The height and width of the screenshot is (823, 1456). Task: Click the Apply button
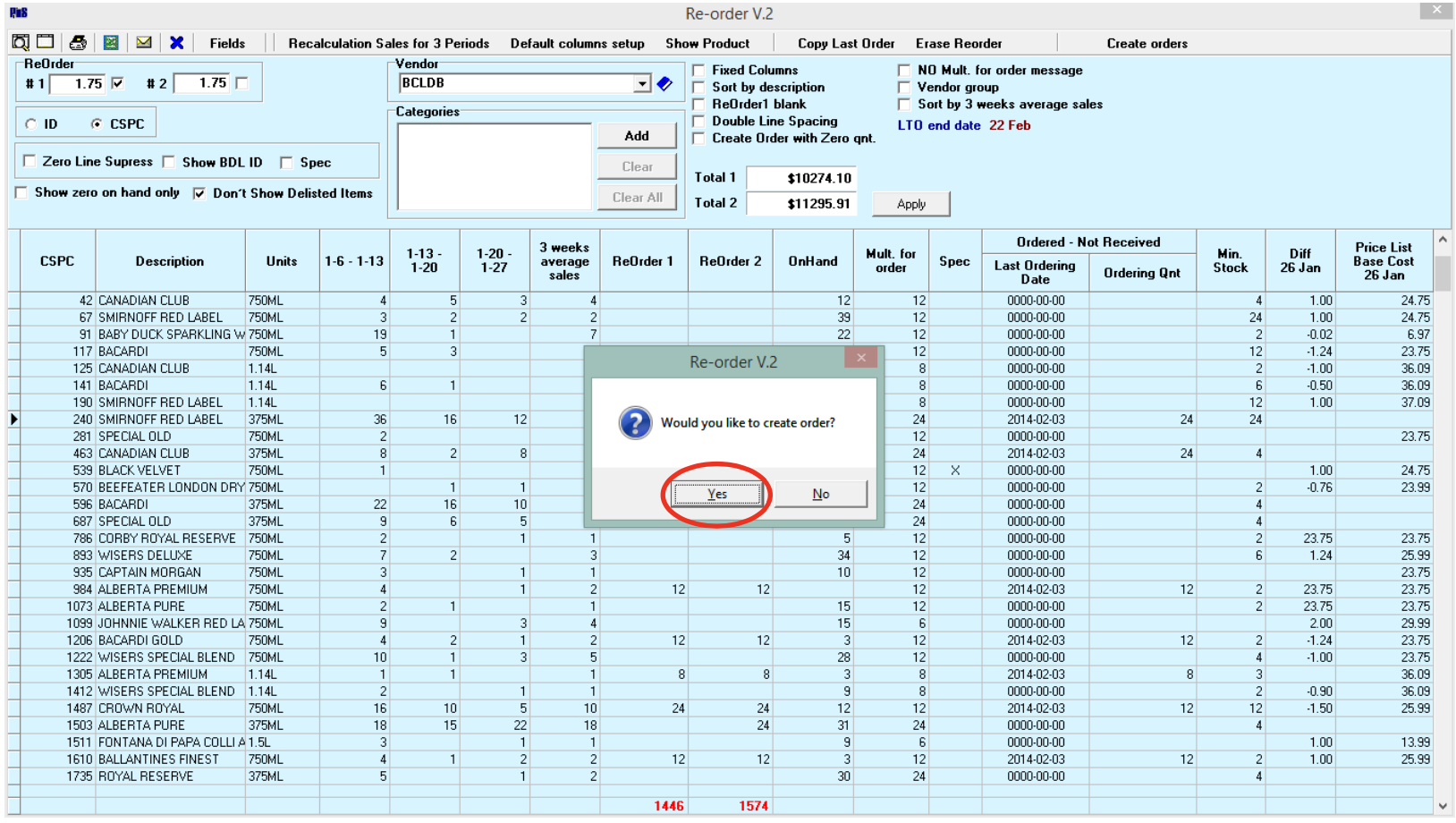coord(910,204)
